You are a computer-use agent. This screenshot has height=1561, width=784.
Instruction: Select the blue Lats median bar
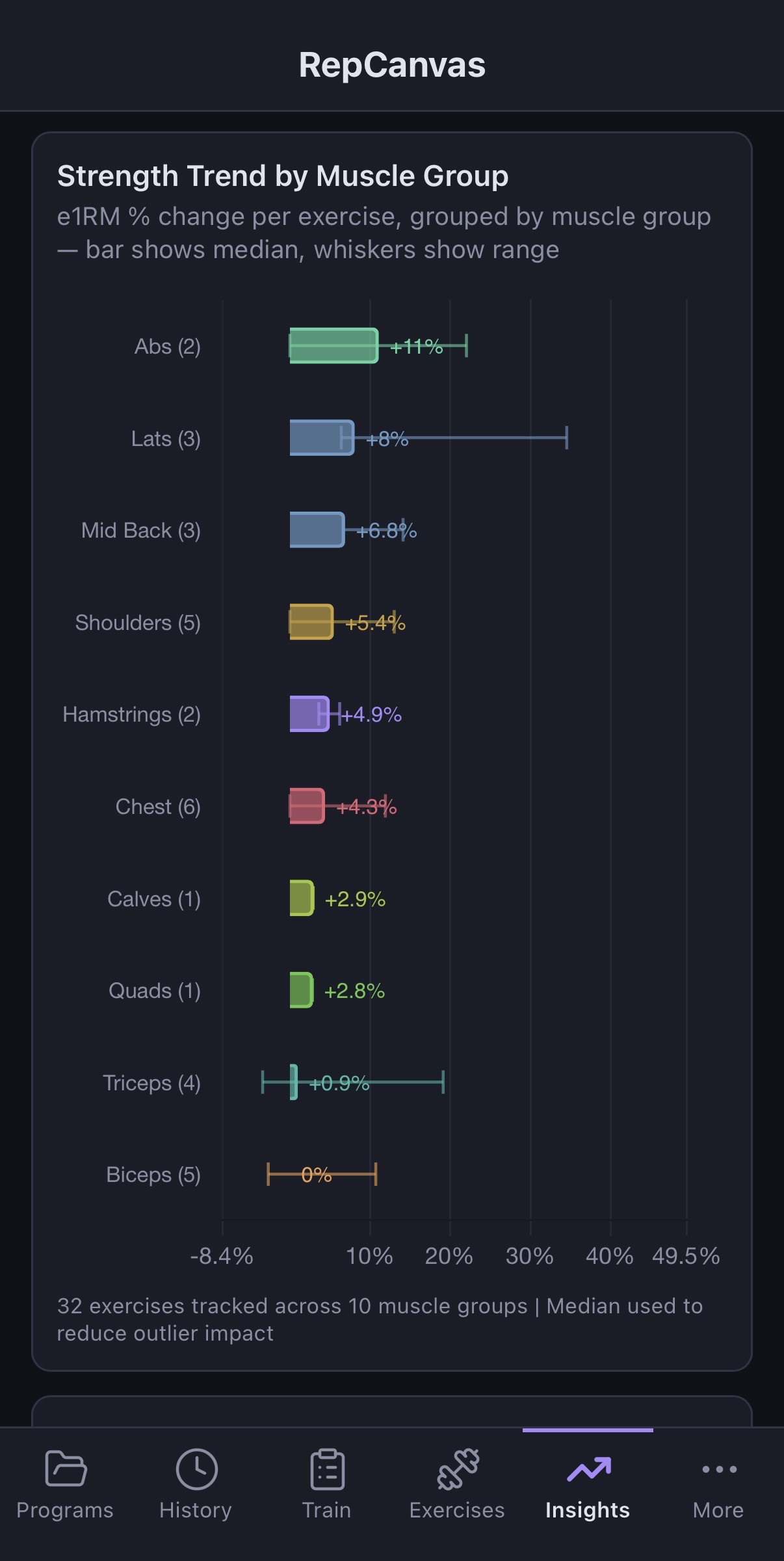coord(321,438)
